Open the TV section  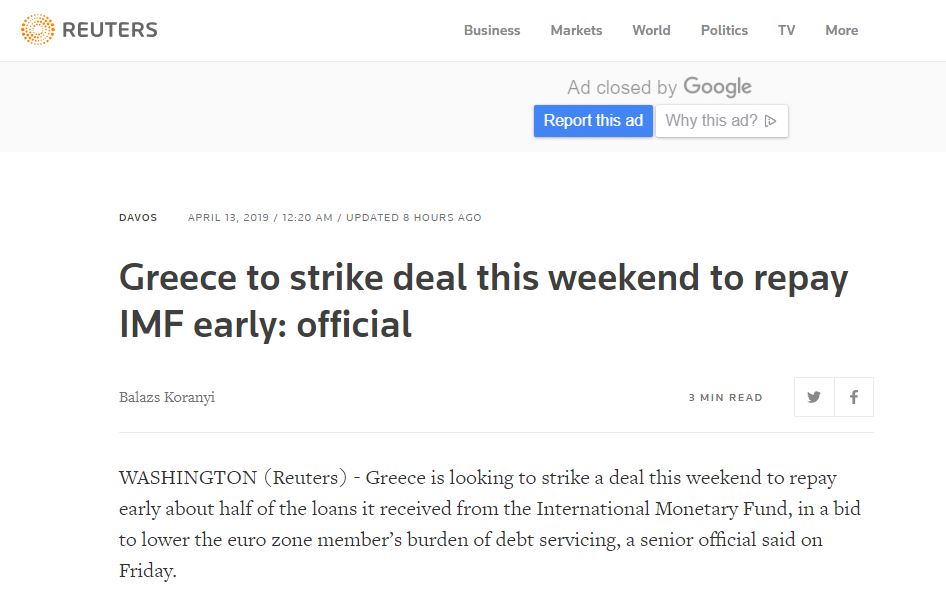(787, 30)
